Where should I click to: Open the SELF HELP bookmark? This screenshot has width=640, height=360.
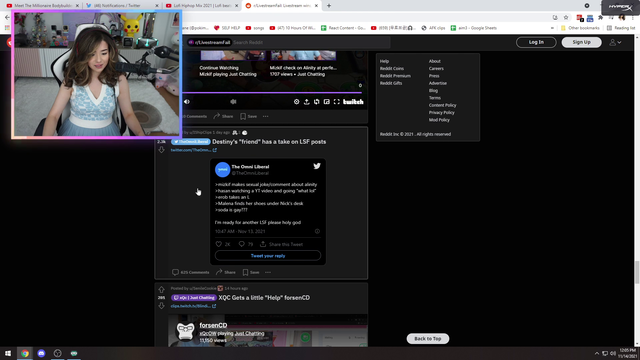(x=227, y=28)
